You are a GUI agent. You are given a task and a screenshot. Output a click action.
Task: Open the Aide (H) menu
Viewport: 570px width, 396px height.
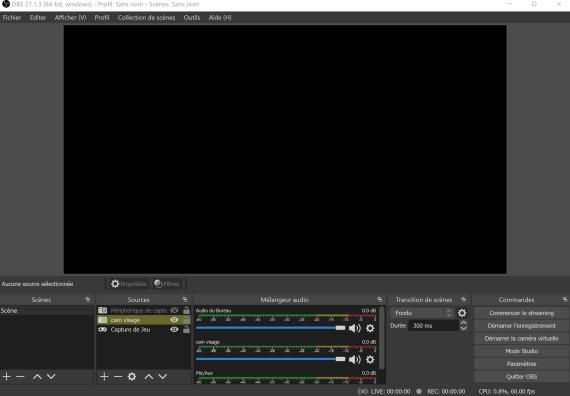[220, 17]
